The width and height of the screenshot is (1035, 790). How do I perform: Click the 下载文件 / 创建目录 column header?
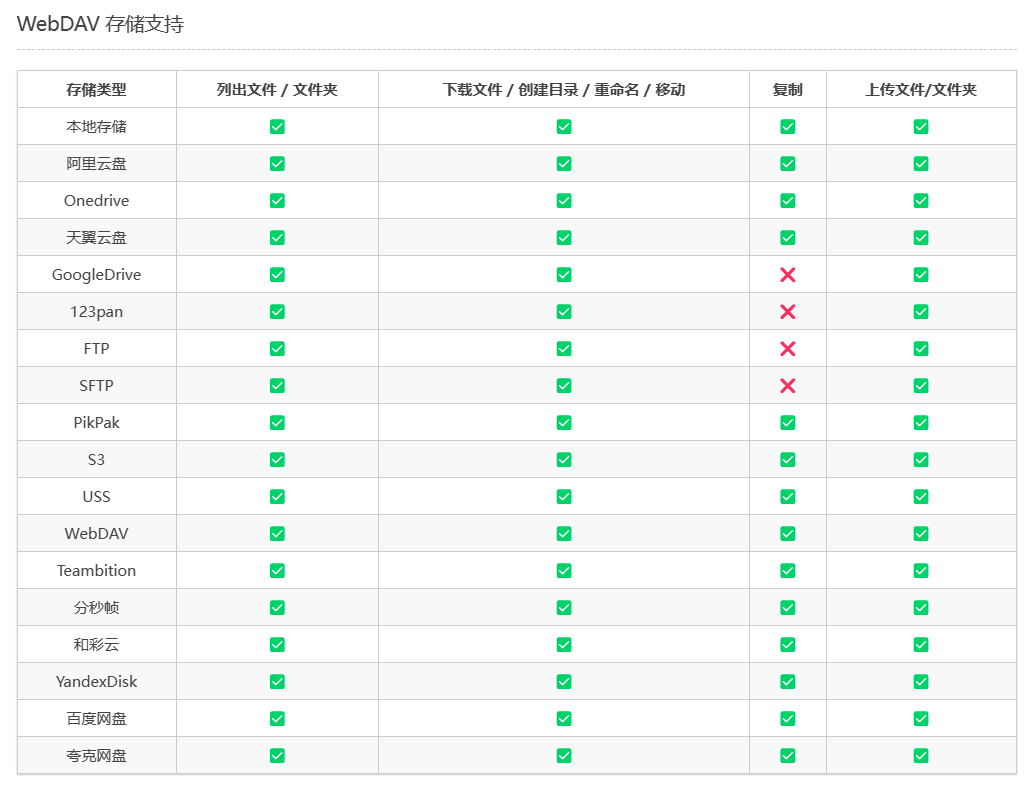coord(564,90)
